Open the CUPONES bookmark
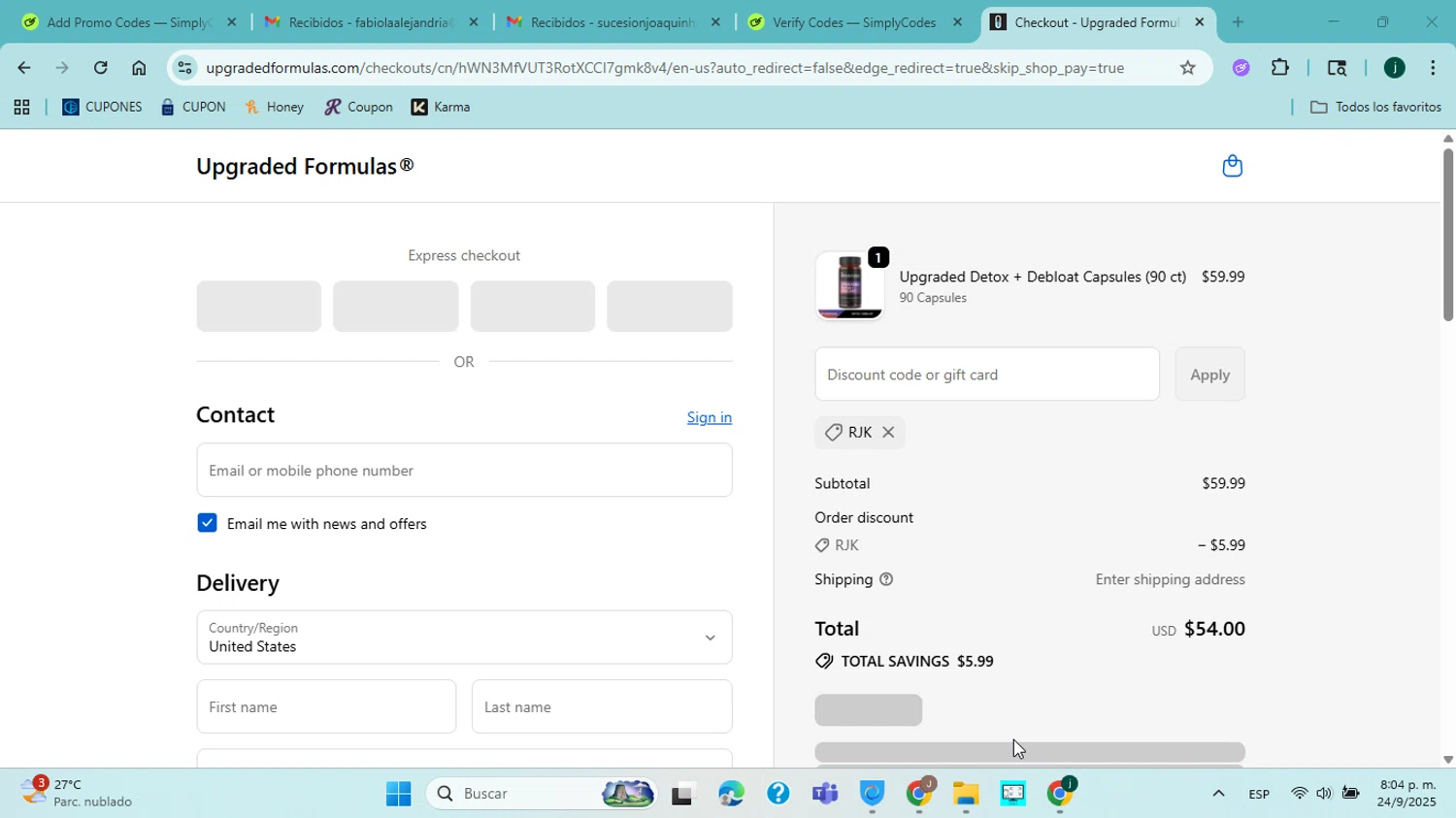Screen dimensions: 1456x818 click(x=102, y=108)
